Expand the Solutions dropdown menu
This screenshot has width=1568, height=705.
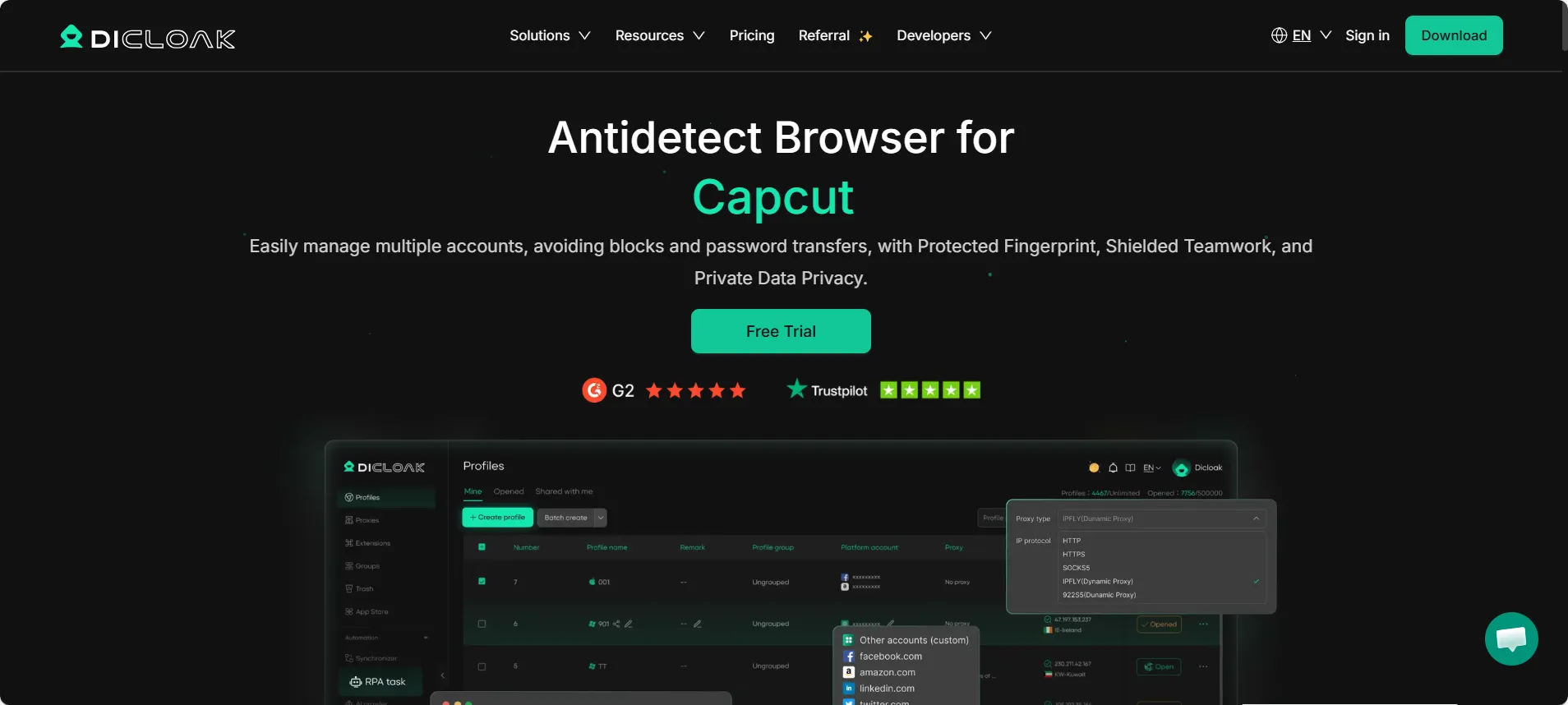coord(550,35)
